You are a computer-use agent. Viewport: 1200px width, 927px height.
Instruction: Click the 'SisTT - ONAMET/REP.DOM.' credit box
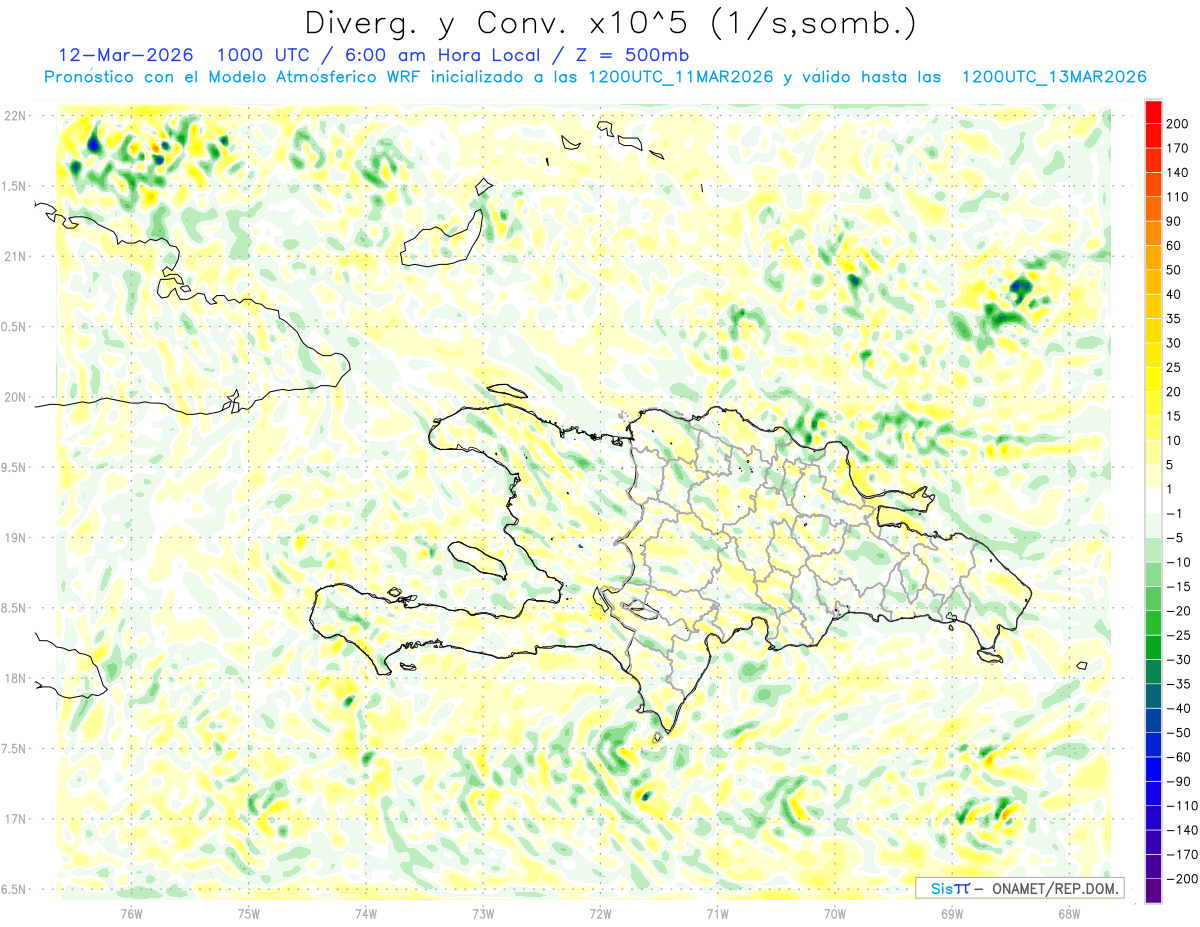click(1019, 888)
